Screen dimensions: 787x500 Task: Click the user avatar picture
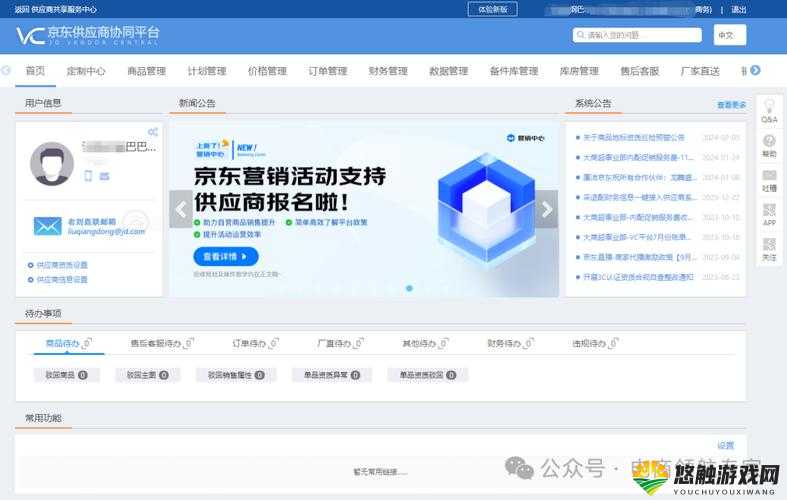point(52,164)
